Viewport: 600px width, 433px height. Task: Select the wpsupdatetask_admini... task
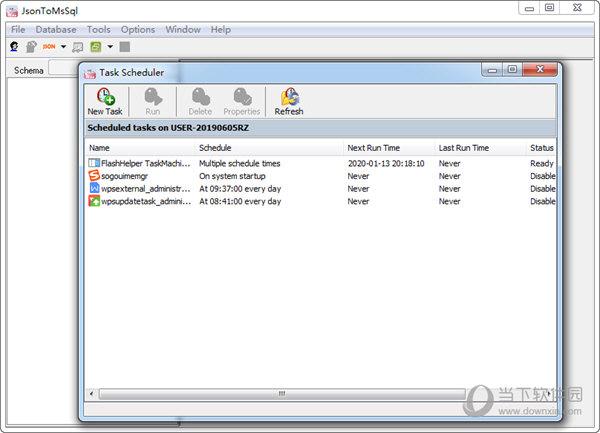coord(321,201)
